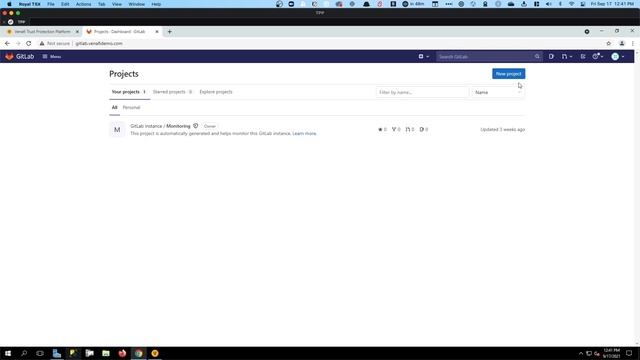The image size is (640, 360).
Task: Expand the Name sort dropdown
Action: (498, 92)
